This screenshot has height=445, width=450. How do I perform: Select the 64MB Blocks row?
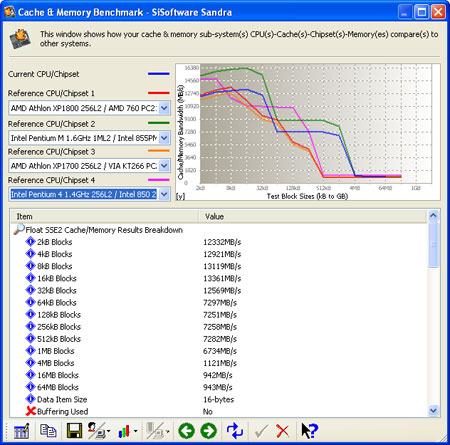[x=218, y=387]
